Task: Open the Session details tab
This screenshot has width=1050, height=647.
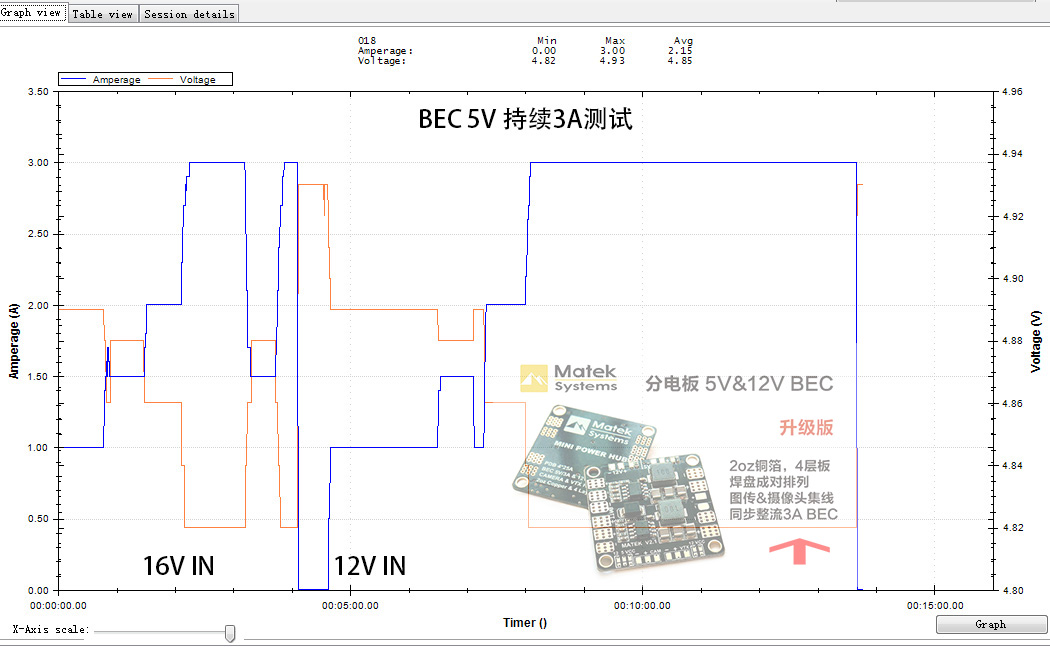Action: click(x=190, y=14)
